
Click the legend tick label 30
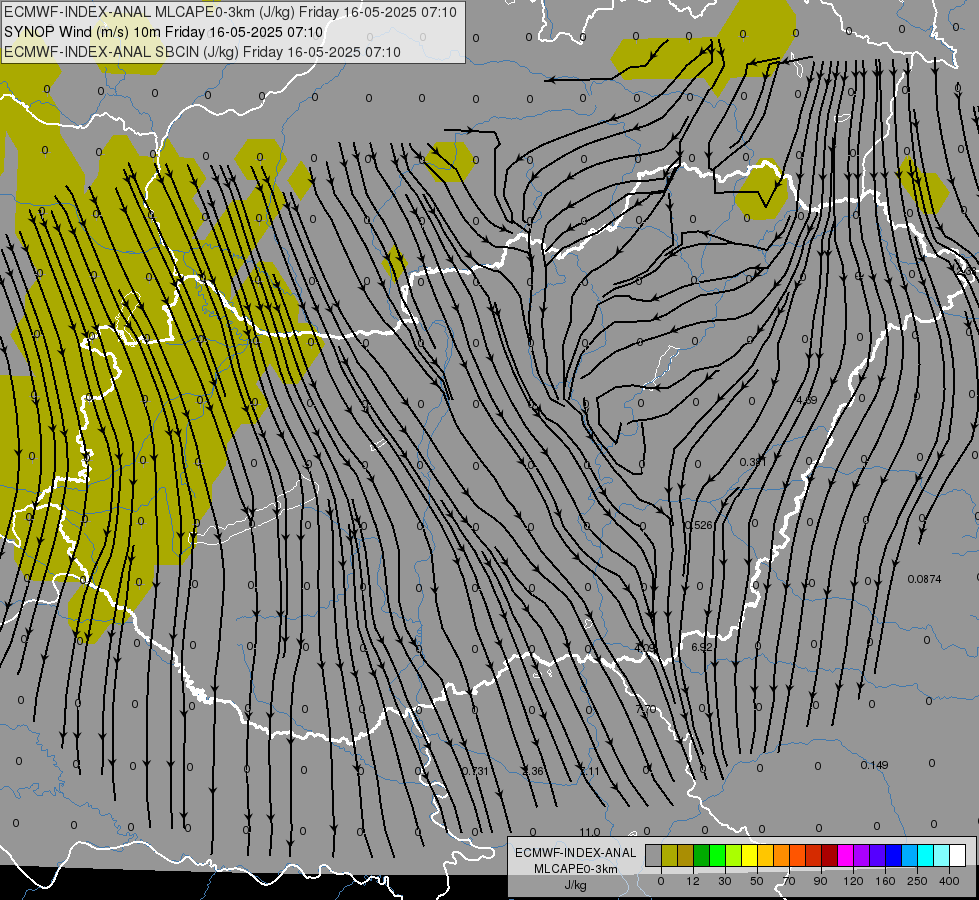click(725, 881)
